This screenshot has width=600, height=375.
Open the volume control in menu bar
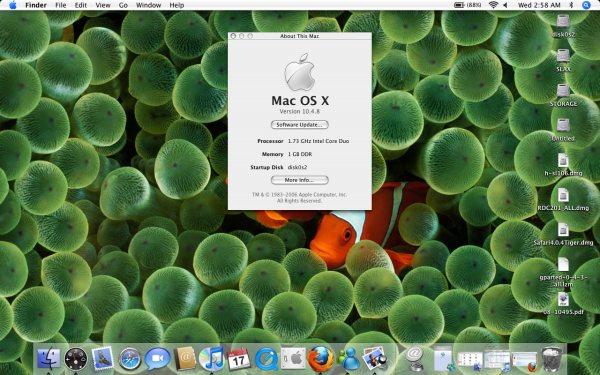tap(505, 5)
